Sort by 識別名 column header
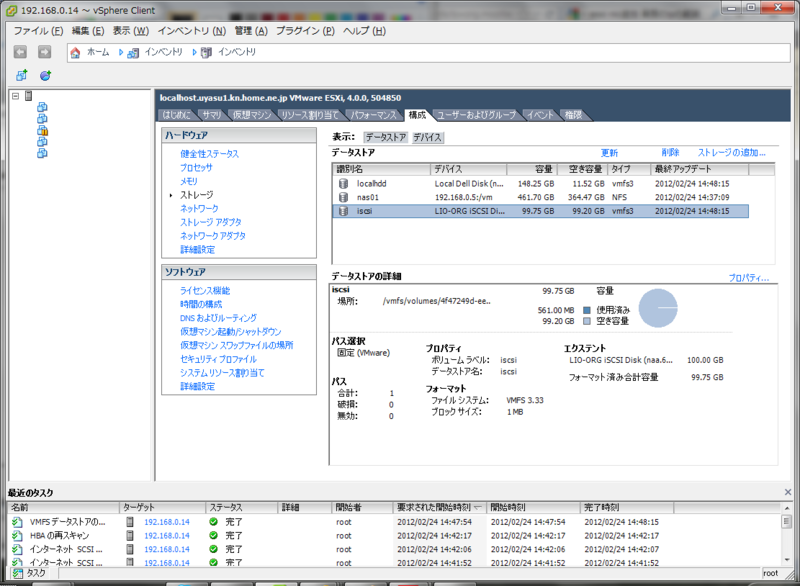 pos(382,169)
